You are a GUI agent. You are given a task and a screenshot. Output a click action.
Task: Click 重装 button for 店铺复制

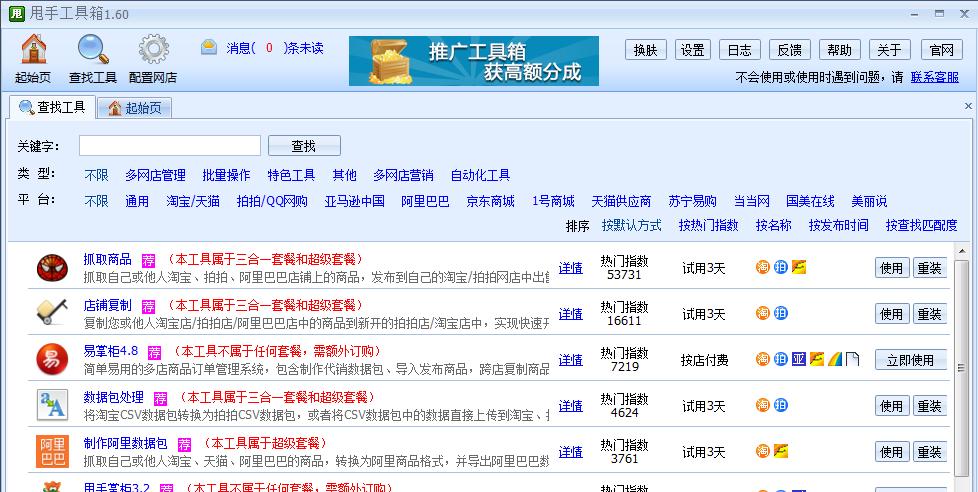point(929,314)
